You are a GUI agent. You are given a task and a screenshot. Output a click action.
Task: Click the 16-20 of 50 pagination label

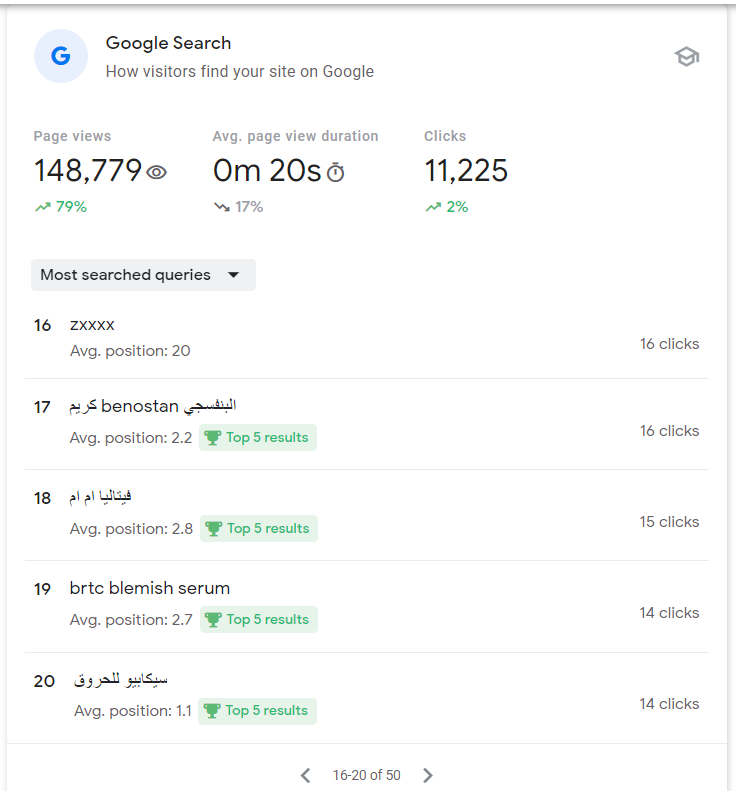click(x=367, y=775)
